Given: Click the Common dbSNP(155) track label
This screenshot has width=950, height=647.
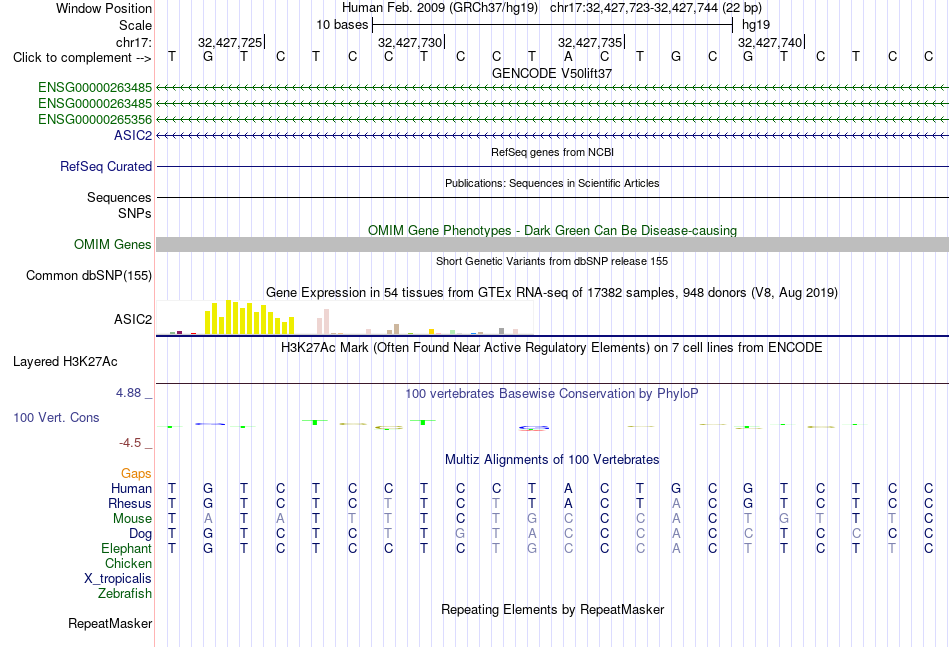Looking at the screenshot, I should (89, 276).
